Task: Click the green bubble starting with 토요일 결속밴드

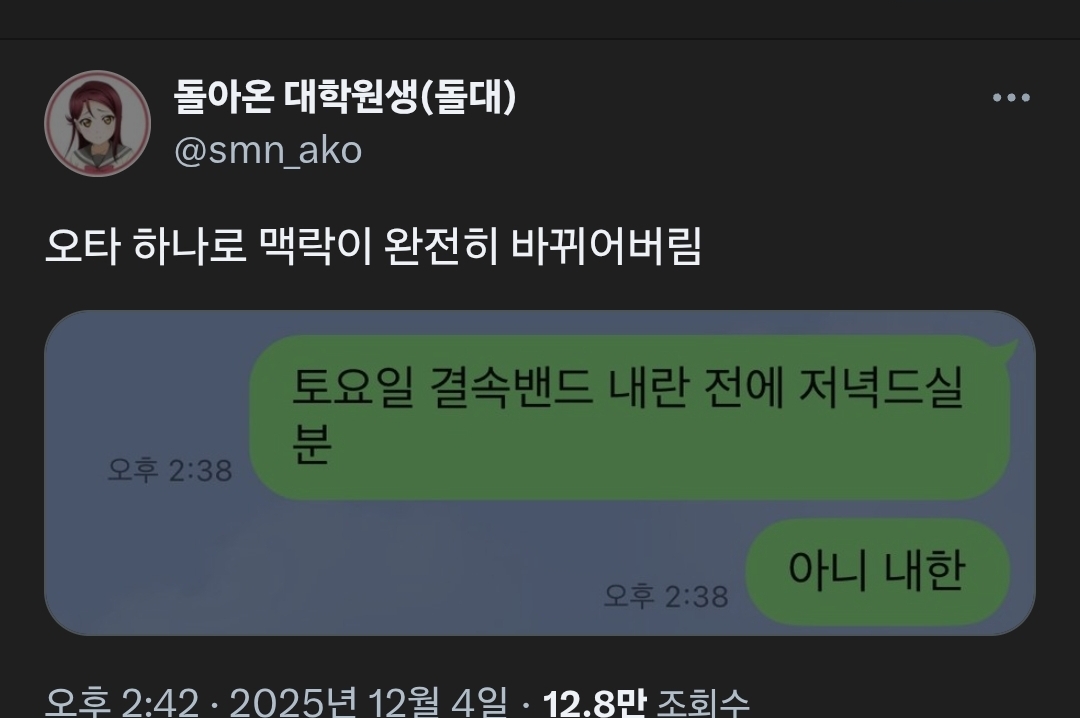Action: pyautogui.click(x=630, y=418)
